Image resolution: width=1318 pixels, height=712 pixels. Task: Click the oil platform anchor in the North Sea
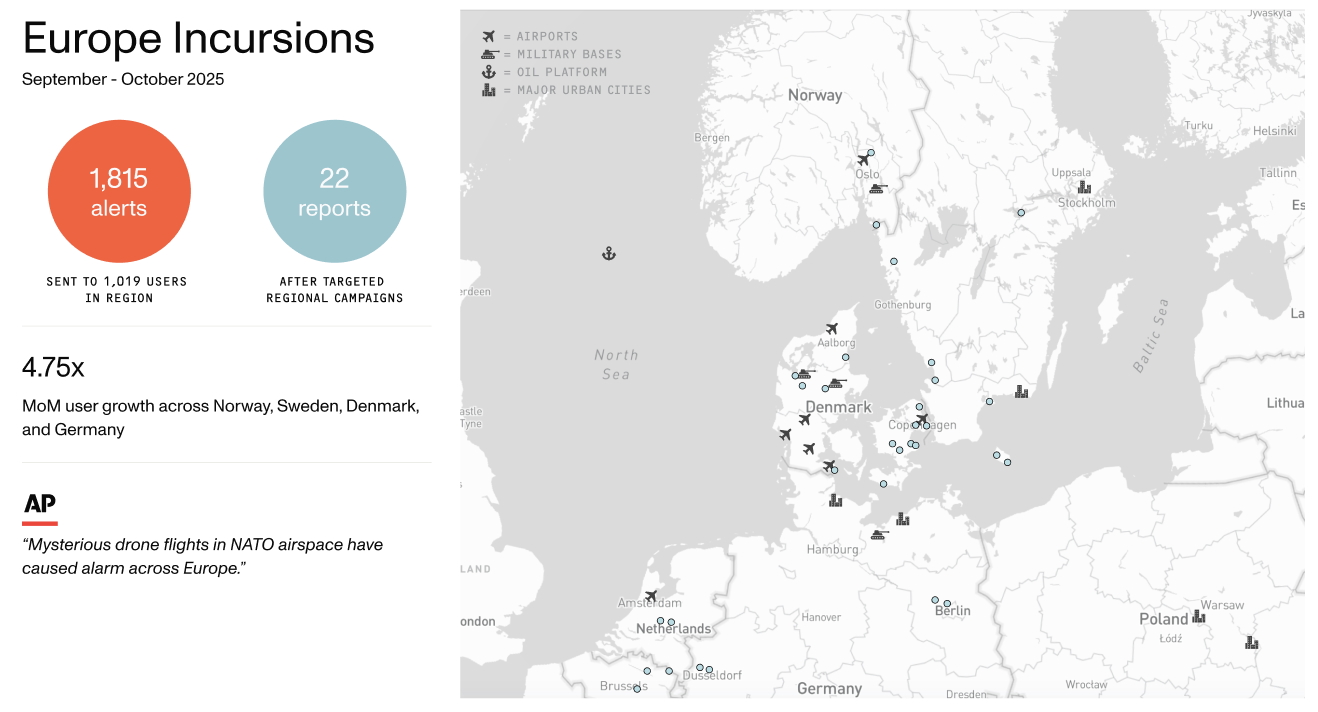point(608,254)
